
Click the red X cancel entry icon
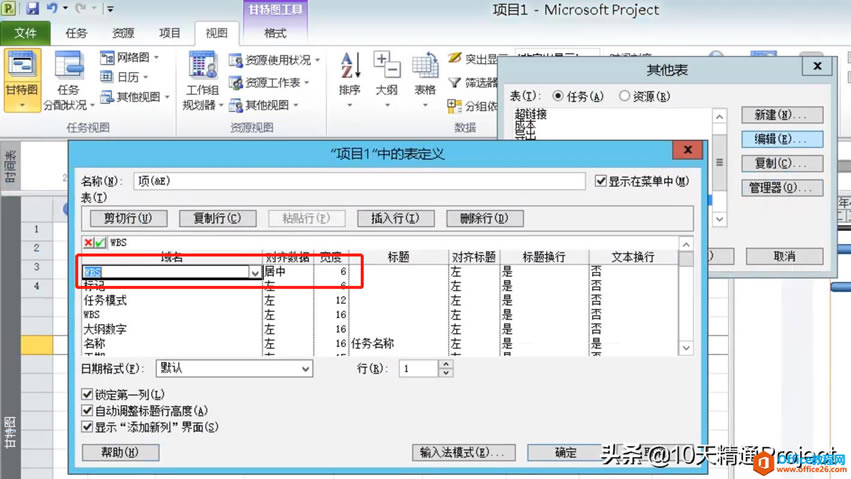(x=88, y=242)
